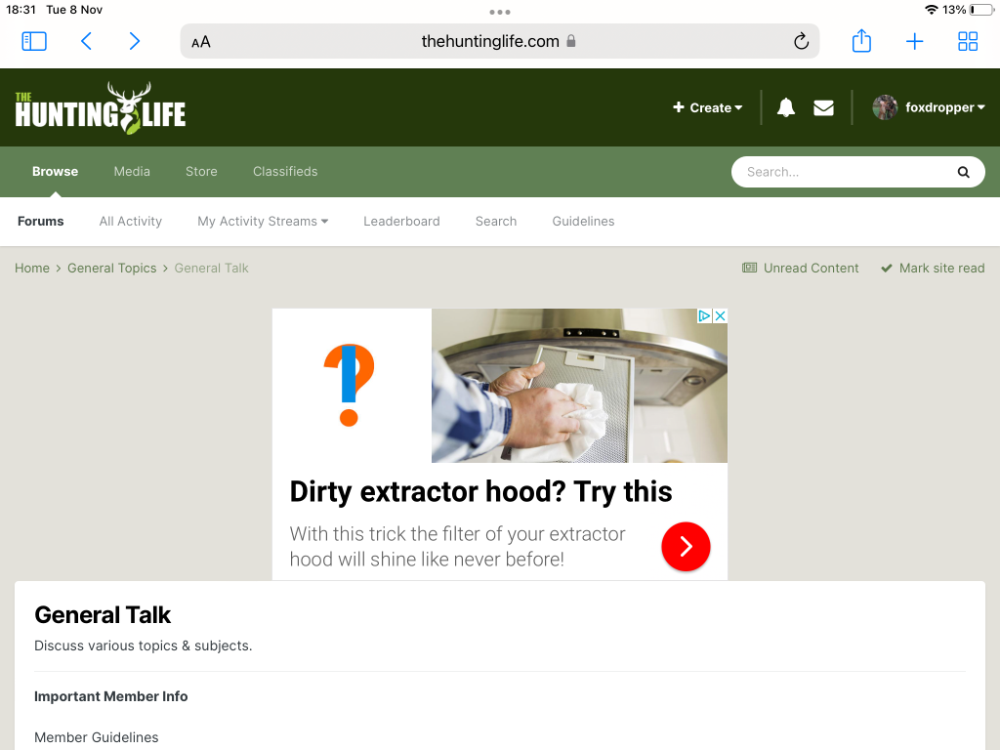This screenshot has width=1000, height=750.
Task: Click the 'General Talk' page heading
Action: pyautogui.click(x=103, y=615)
